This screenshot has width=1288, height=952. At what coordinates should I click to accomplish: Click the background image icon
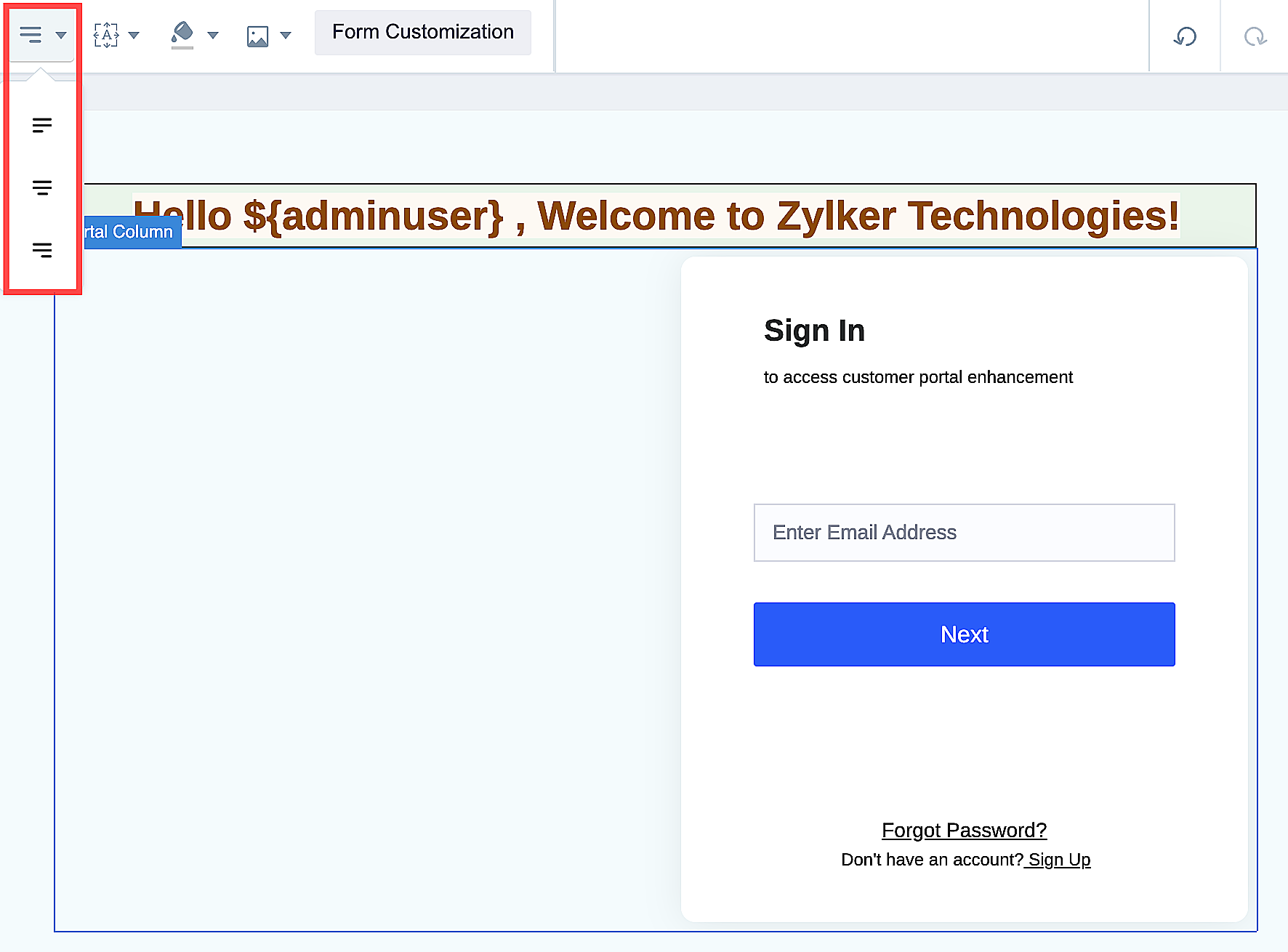[x=258, y=36]
